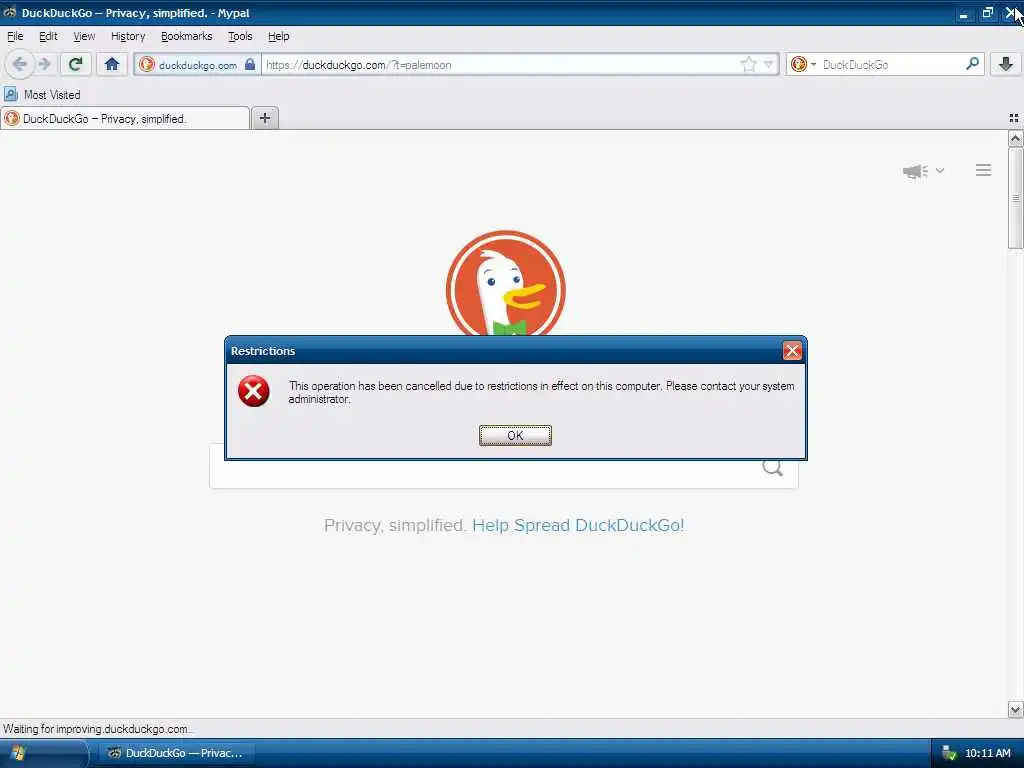1024x768 pixels.
Task: Open the Help menu
Action: click(x=278, y=36)
